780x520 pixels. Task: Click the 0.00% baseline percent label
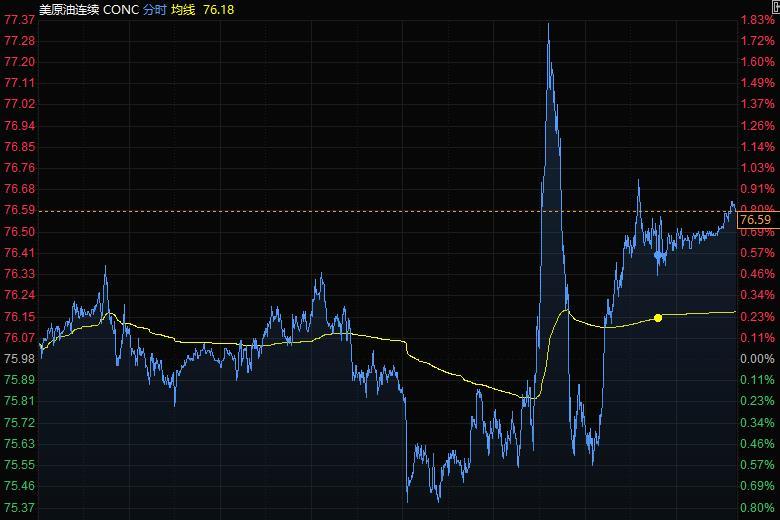(x=758, y=358)
